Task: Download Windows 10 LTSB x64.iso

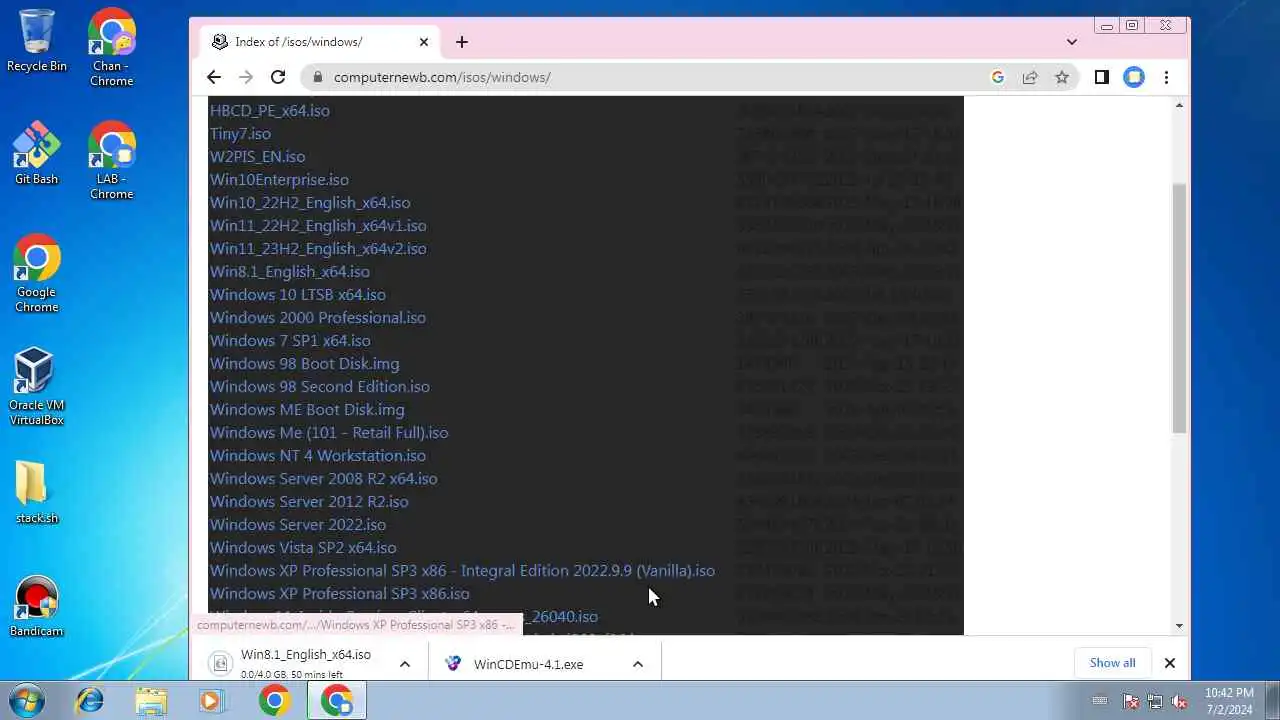Action: (x=298, y=294)
